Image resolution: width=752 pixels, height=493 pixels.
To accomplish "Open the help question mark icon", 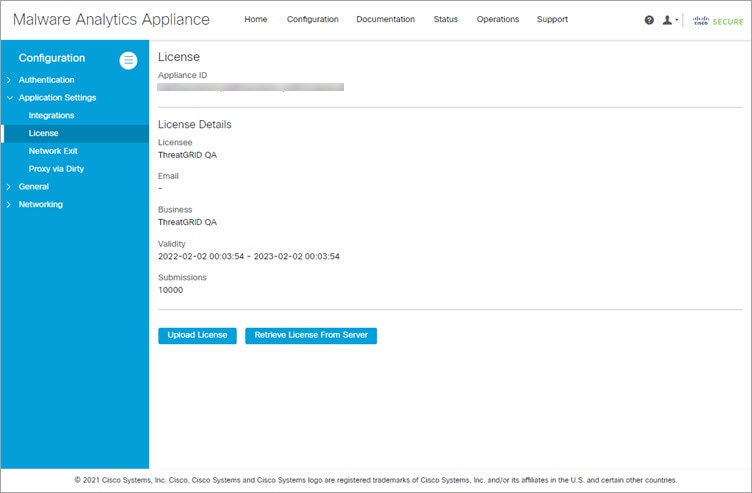I will pos(649,20).
